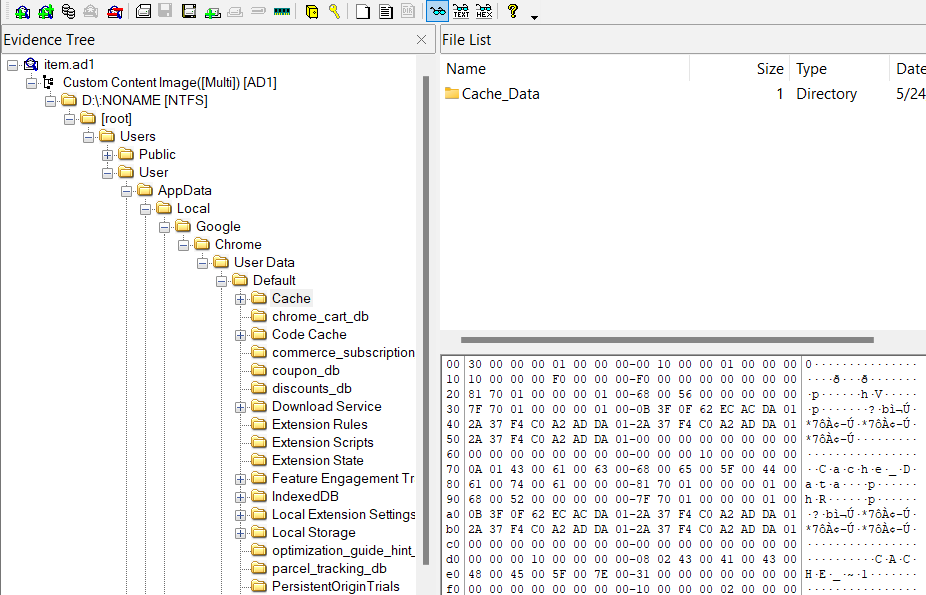
Task: Click Export Logical Image (AD1) icon
Action: [x=189, y=11]
